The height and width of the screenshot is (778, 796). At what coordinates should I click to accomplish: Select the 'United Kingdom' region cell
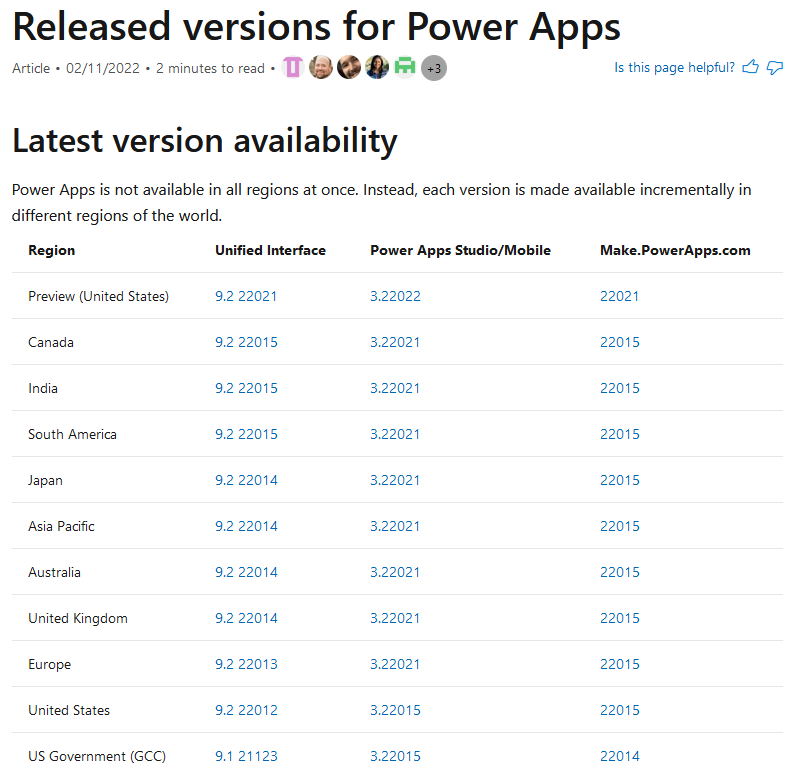pos(78,619)
